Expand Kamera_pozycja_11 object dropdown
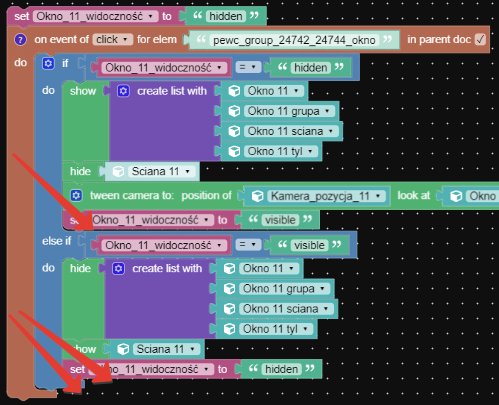Image resolution: width=499 pixels, height=405 pixels. click(326, 196)
